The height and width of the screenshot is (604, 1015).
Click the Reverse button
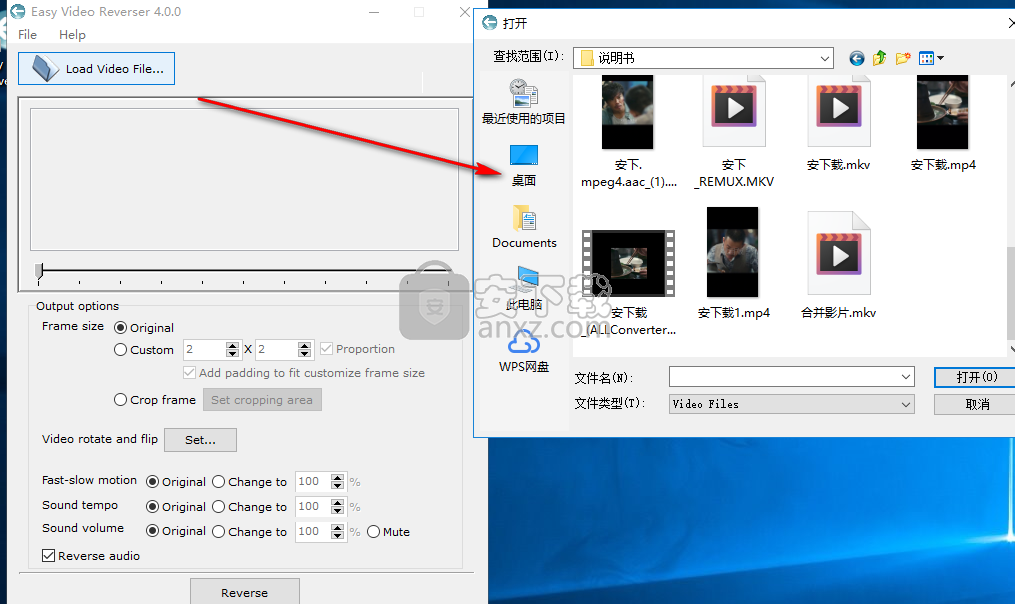245,592
